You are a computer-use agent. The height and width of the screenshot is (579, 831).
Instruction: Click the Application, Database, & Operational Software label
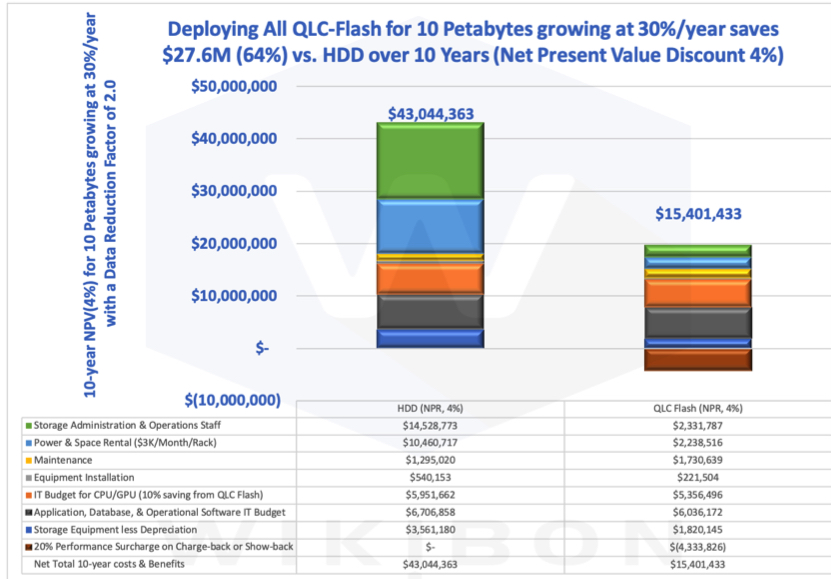160,513
